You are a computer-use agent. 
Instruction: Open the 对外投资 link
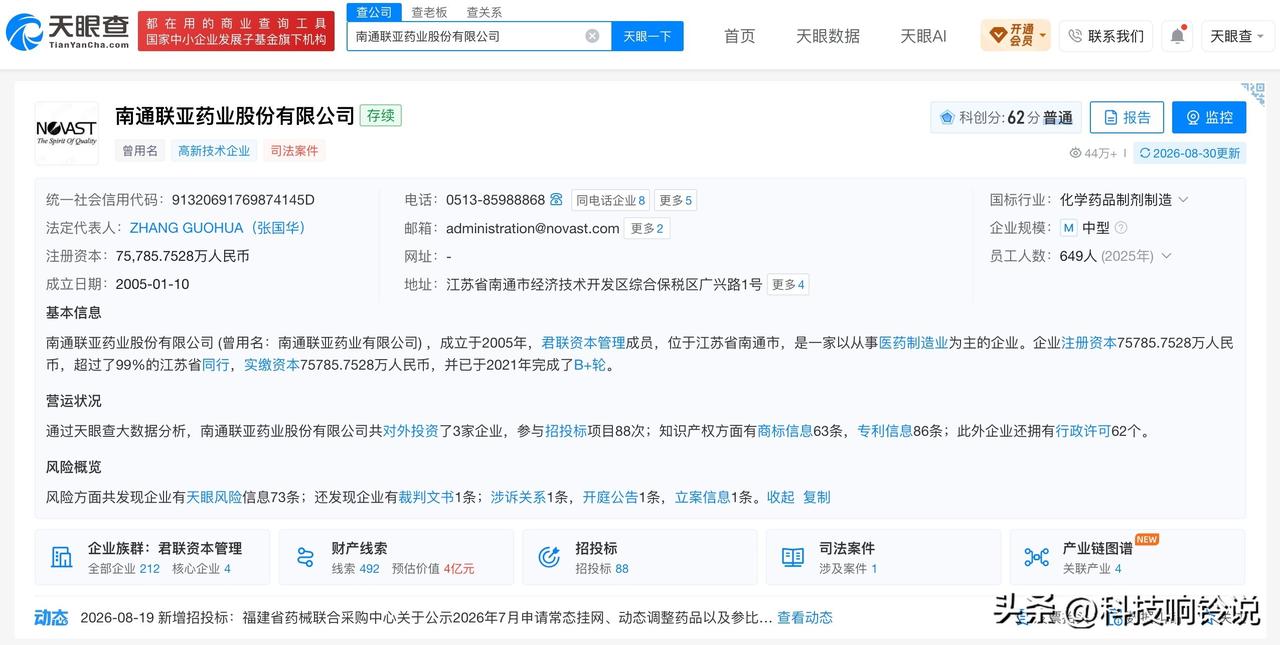411,431
